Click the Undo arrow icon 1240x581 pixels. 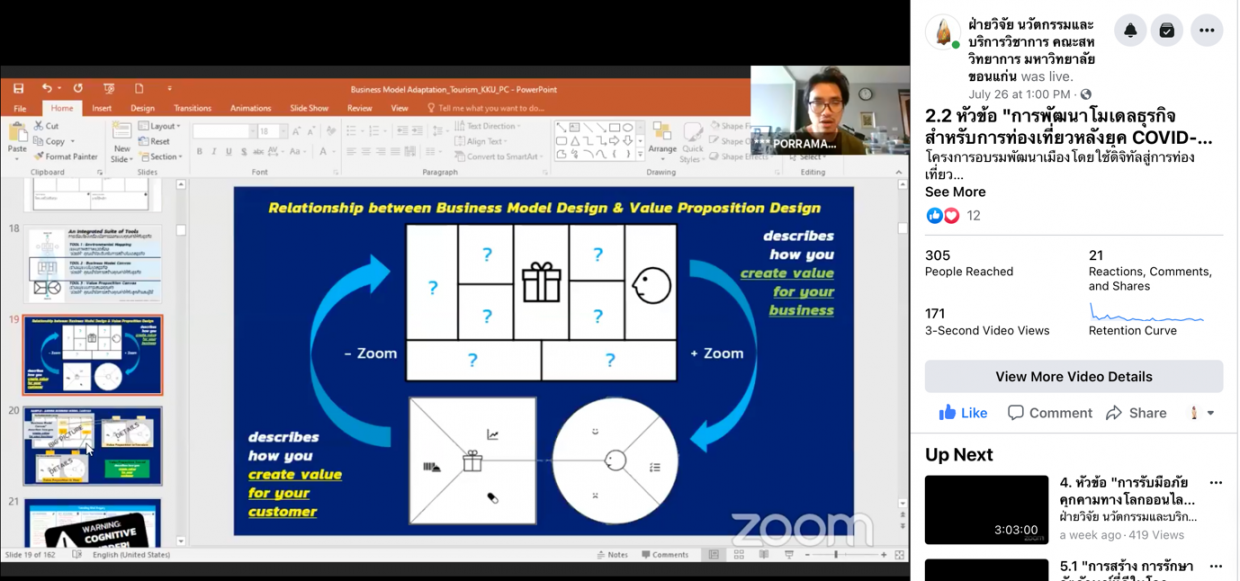[47, 89]
